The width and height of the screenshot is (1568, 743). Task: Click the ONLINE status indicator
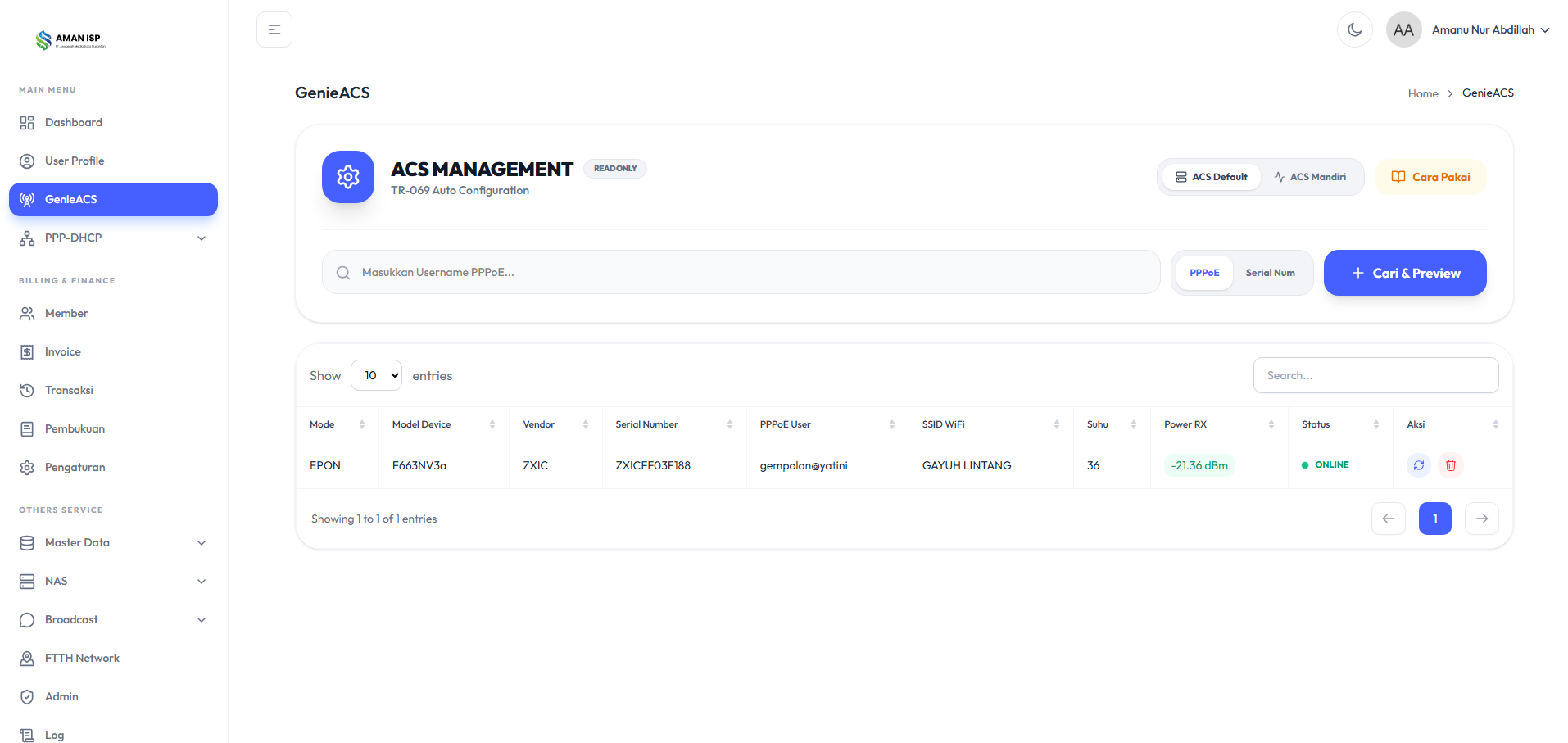(1326, 464)
